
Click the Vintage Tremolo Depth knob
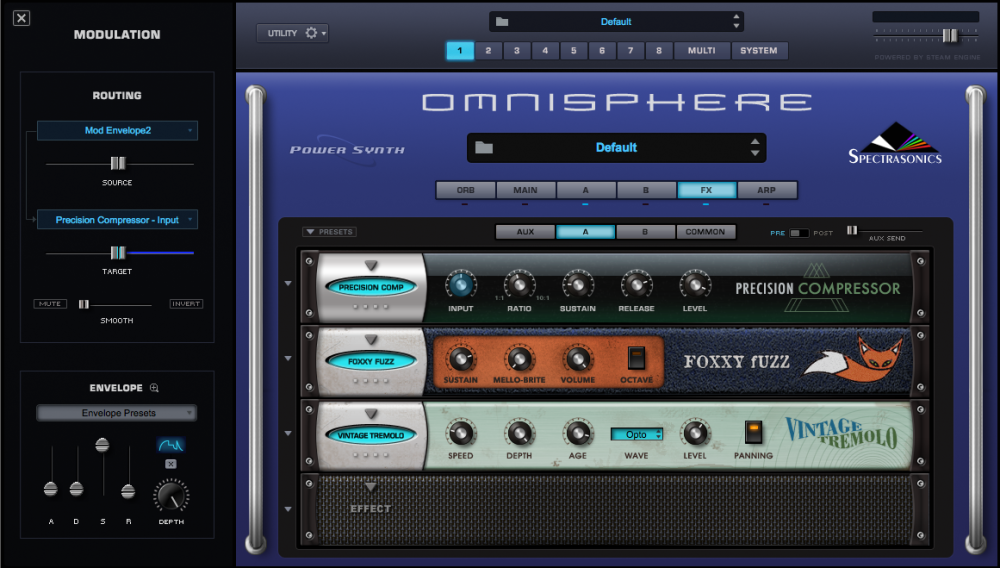pyautogui.click(x=519, y=433)
